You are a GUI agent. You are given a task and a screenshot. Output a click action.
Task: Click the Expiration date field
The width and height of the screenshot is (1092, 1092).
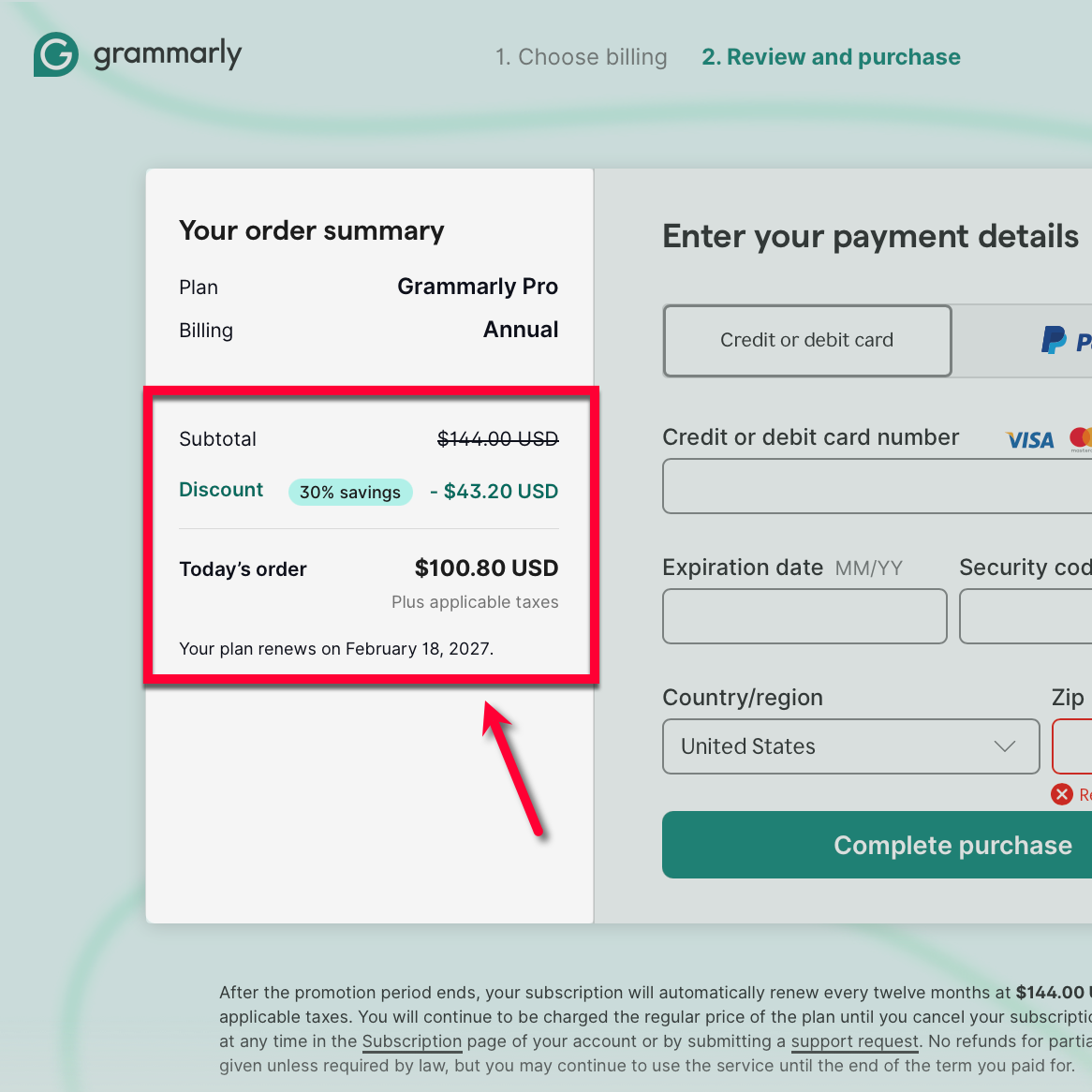point(804,616)
